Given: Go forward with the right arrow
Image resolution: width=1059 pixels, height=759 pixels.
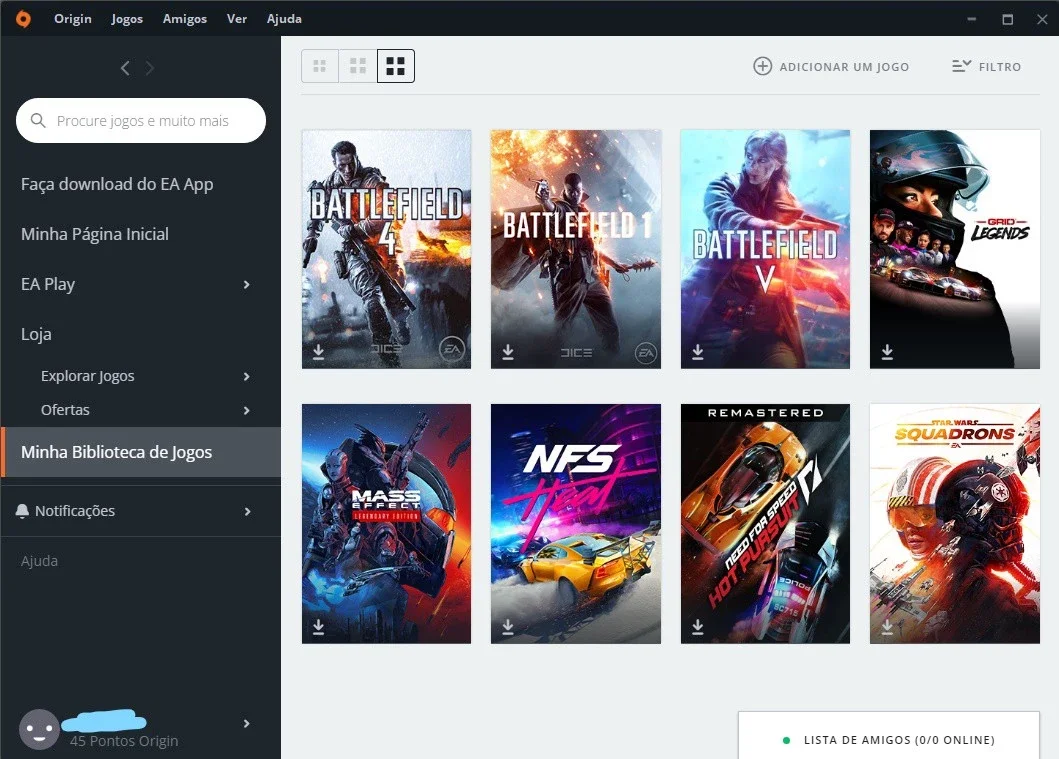Looking at the screenshot, I should (x=149, y=68).
